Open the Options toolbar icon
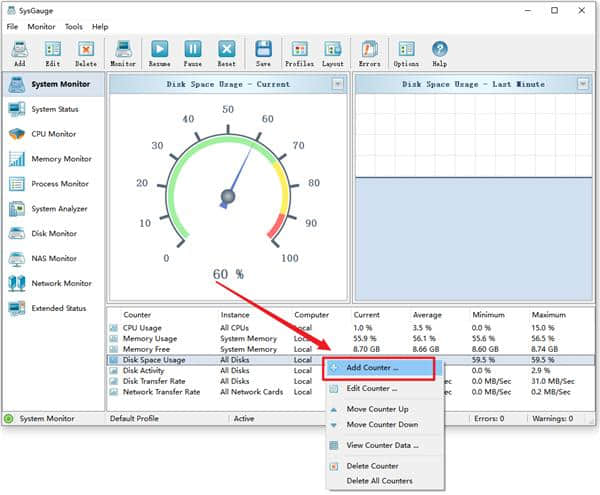The height and width of the screenshot is (495, 600). [406, 52]
